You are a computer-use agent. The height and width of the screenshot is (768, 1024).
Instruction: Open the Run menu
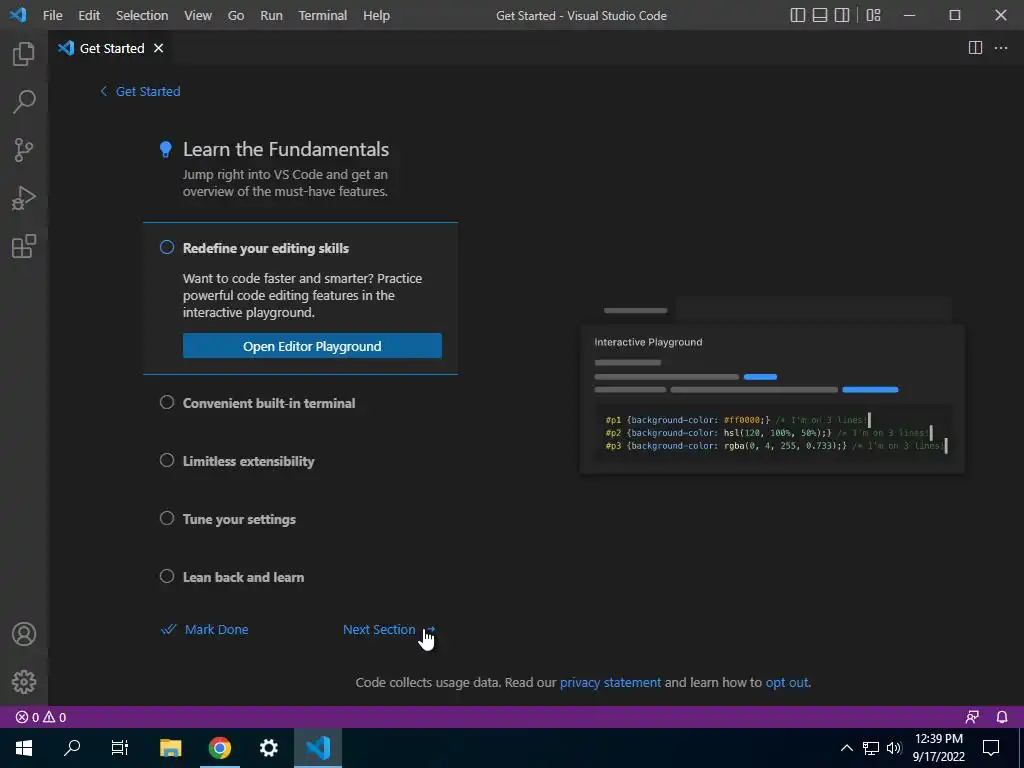pos(271,15)
